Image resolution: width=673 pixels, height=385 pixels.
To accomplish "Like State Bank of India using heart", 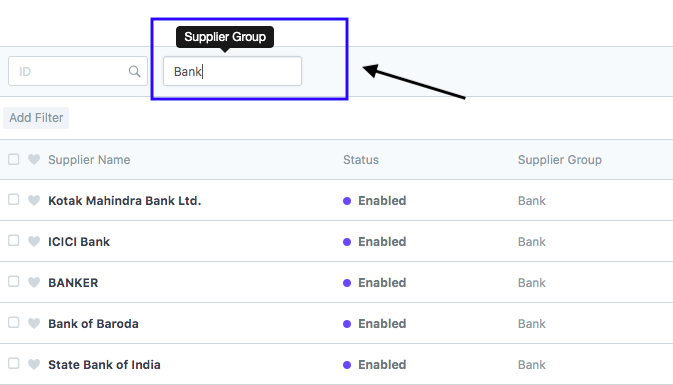I will pos(34,364).
